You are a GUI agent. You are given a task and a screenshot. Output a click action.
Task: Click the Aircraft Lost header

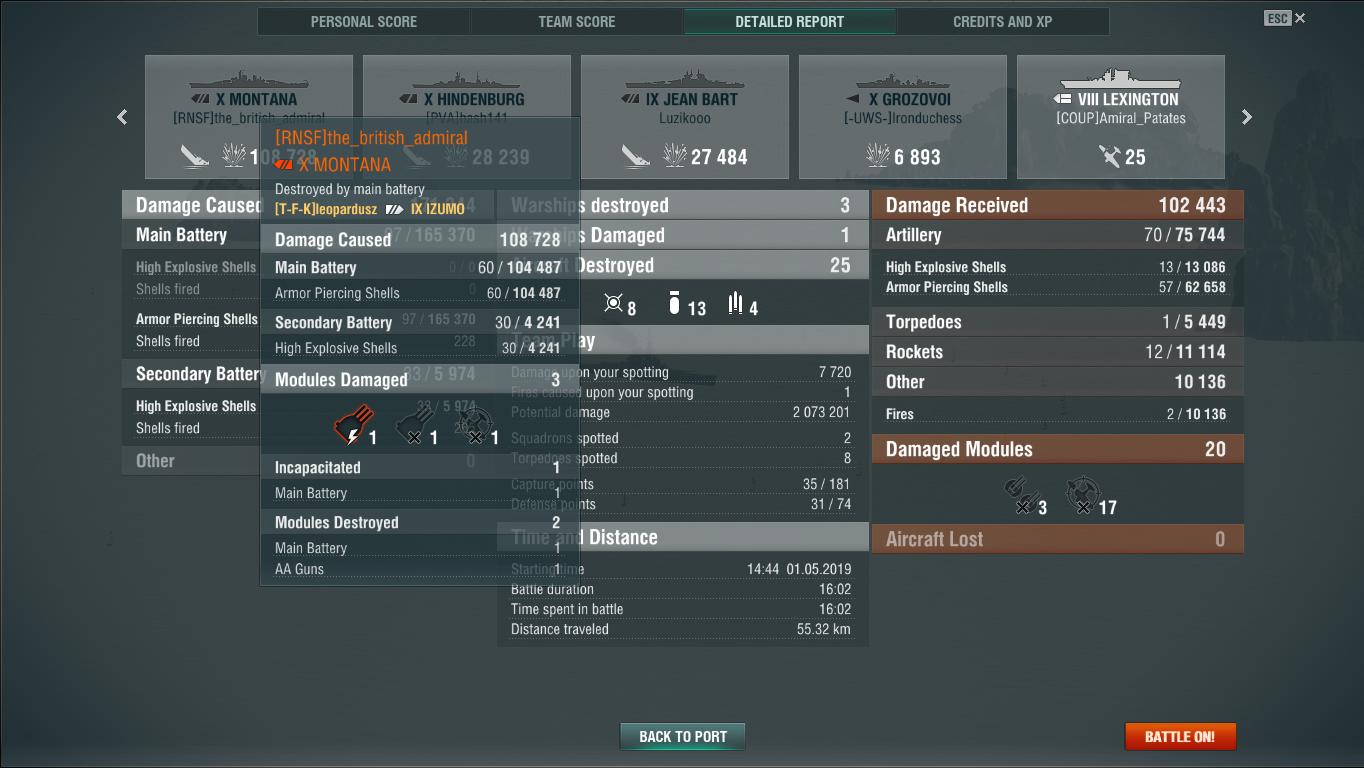(x=1058, y=539)
